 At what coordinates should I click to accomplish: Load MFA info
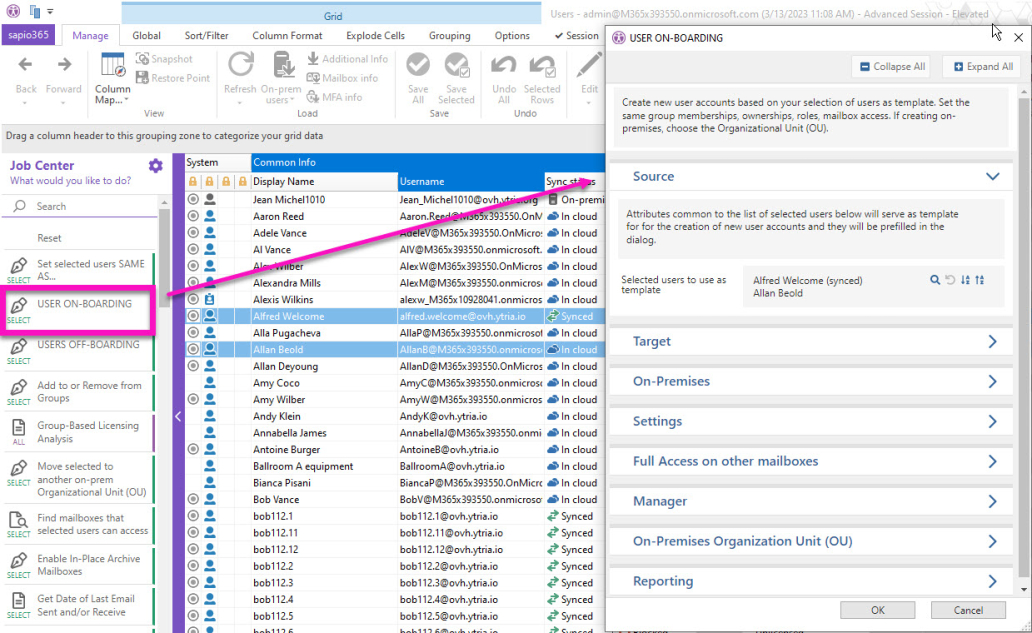pyautogui.click(x=334, y=97)
